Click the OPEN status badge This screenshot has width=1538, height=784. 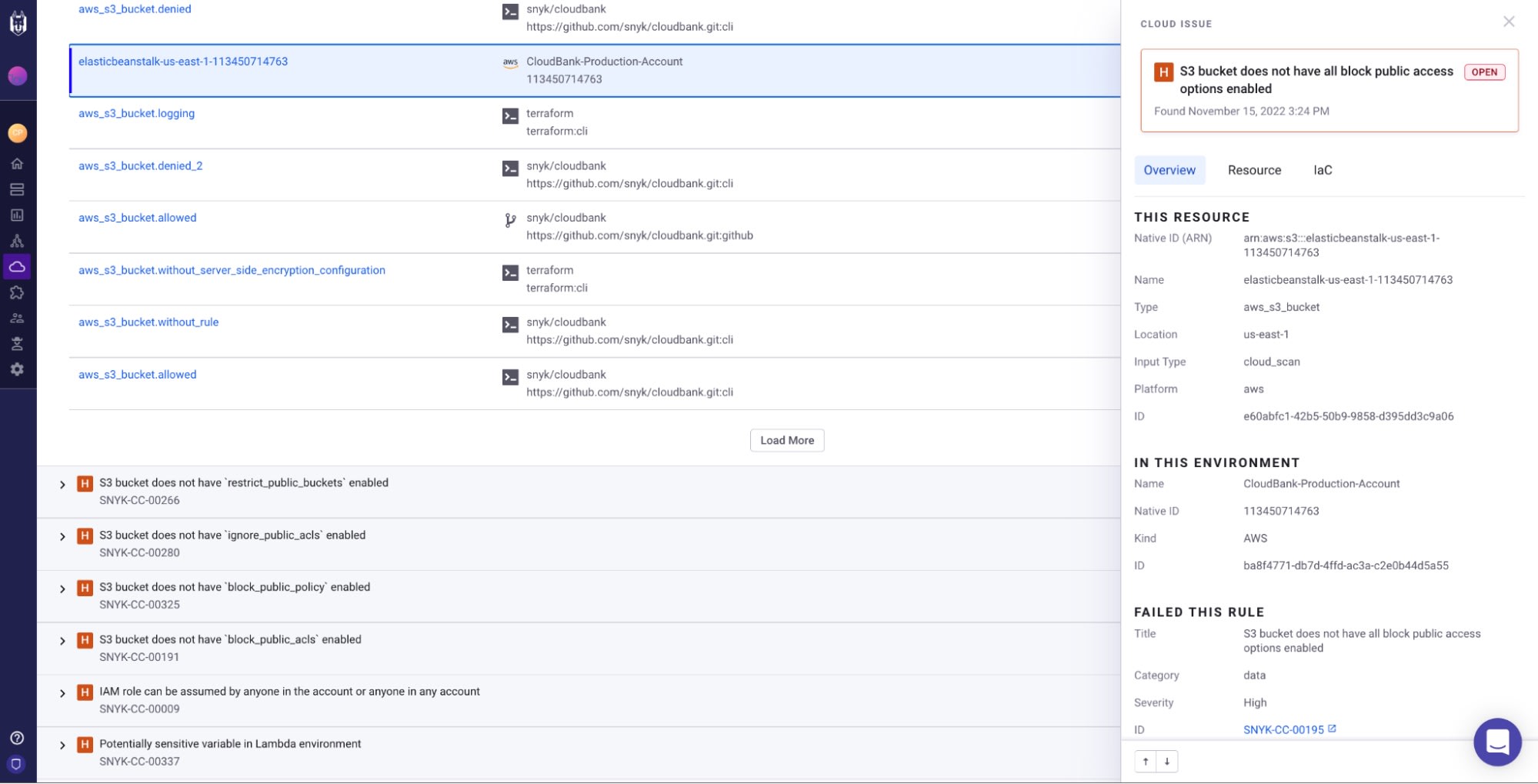1484,72
